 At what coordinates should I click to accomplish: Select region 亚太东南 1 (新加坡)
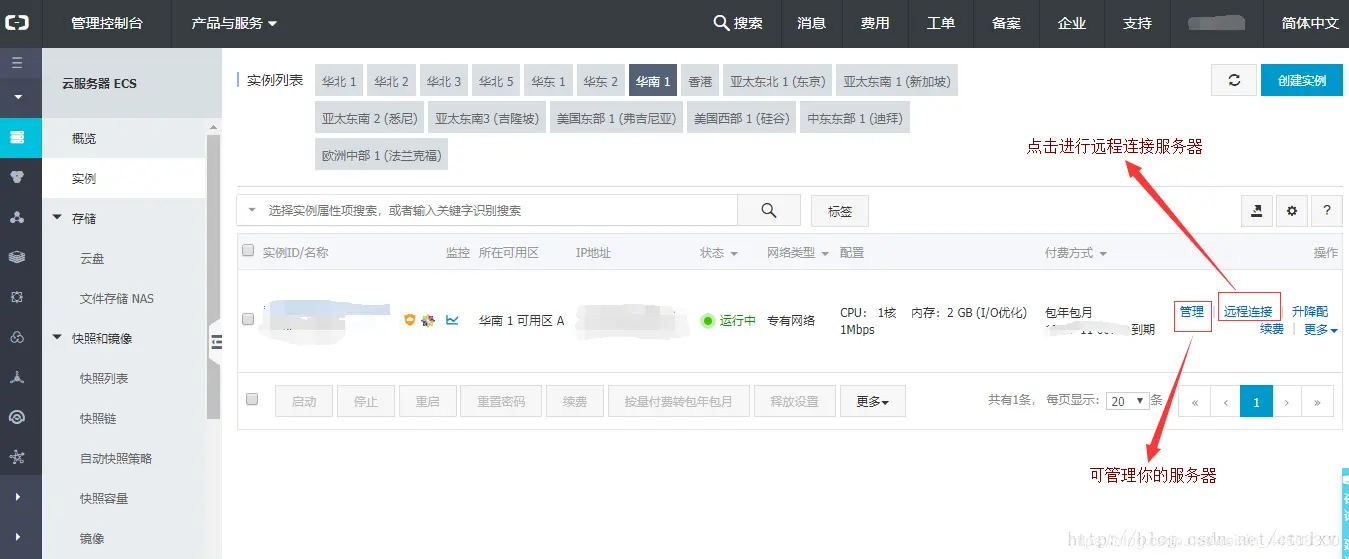click(897, 82)
